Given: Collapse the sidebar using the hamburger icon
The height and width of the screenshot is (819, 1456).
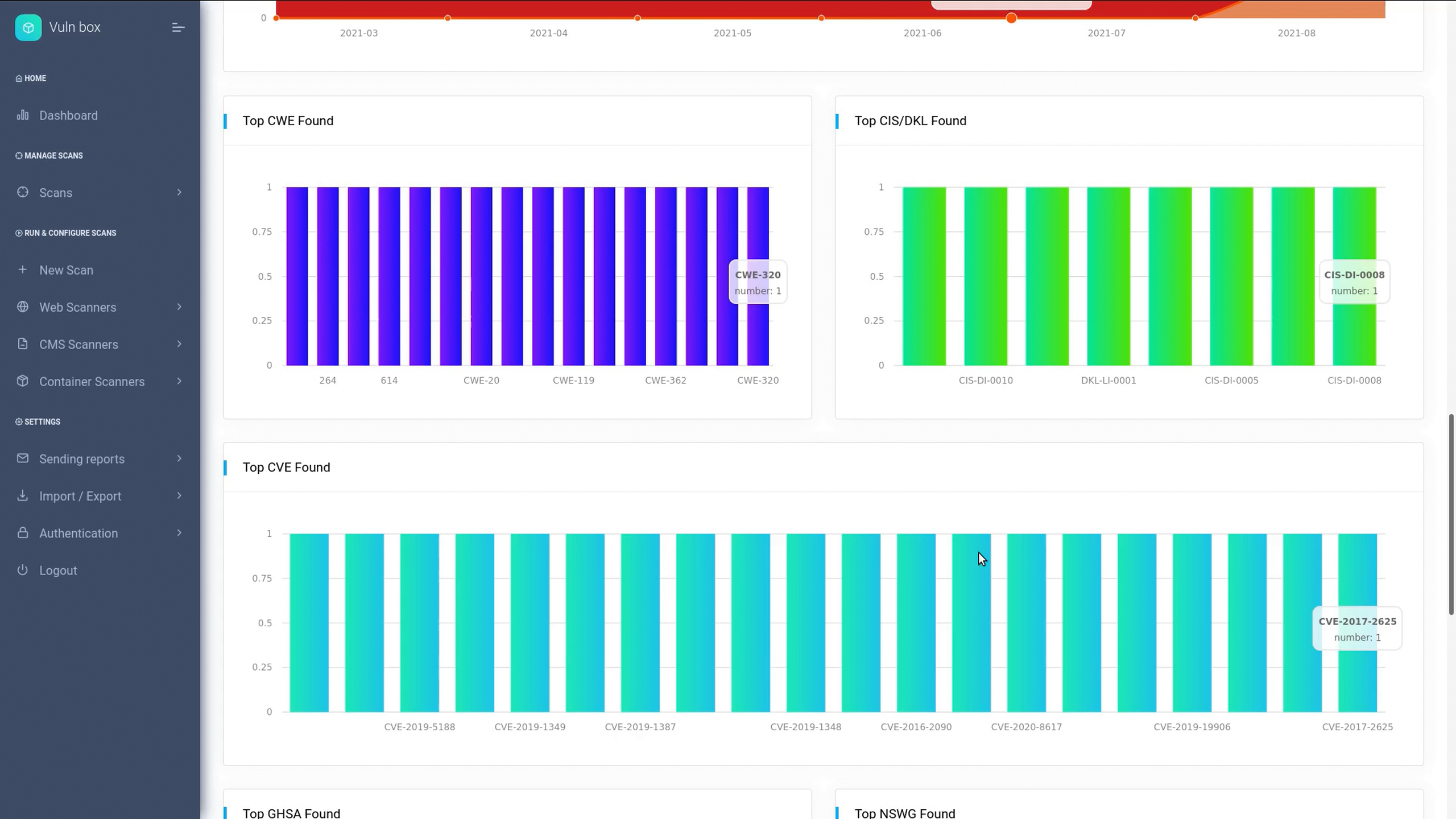Looking at the screenshot, I should (178, 27).
